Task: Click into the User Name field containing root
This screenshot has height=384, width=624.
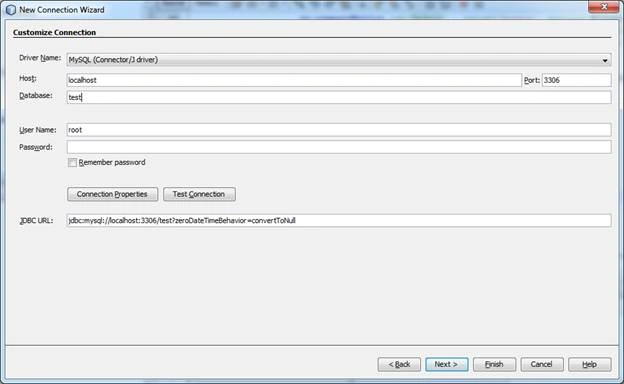Action: tap(339, 130)
